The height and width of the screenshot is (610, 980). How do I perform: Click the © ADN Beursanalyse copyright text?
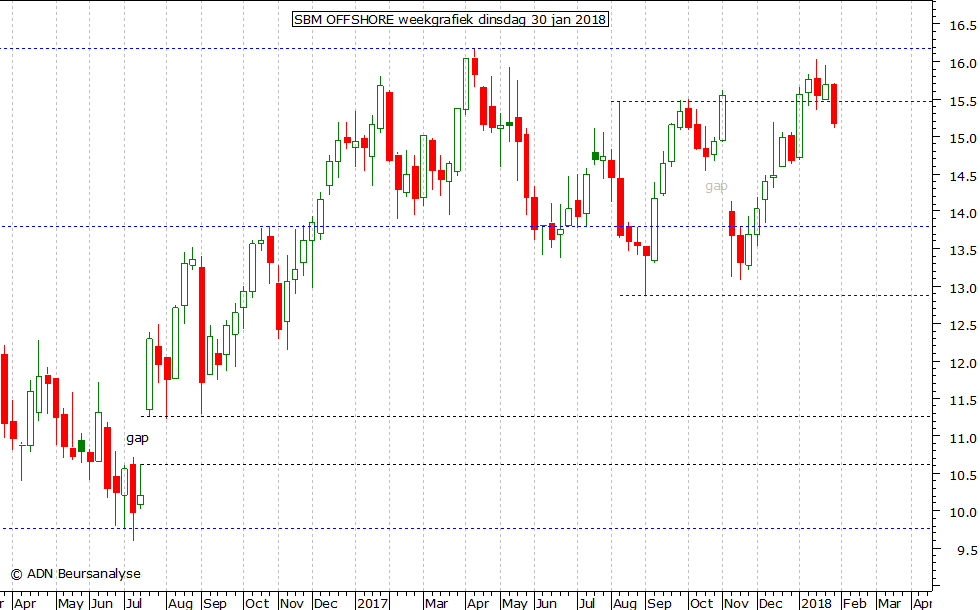click(76, 574)
